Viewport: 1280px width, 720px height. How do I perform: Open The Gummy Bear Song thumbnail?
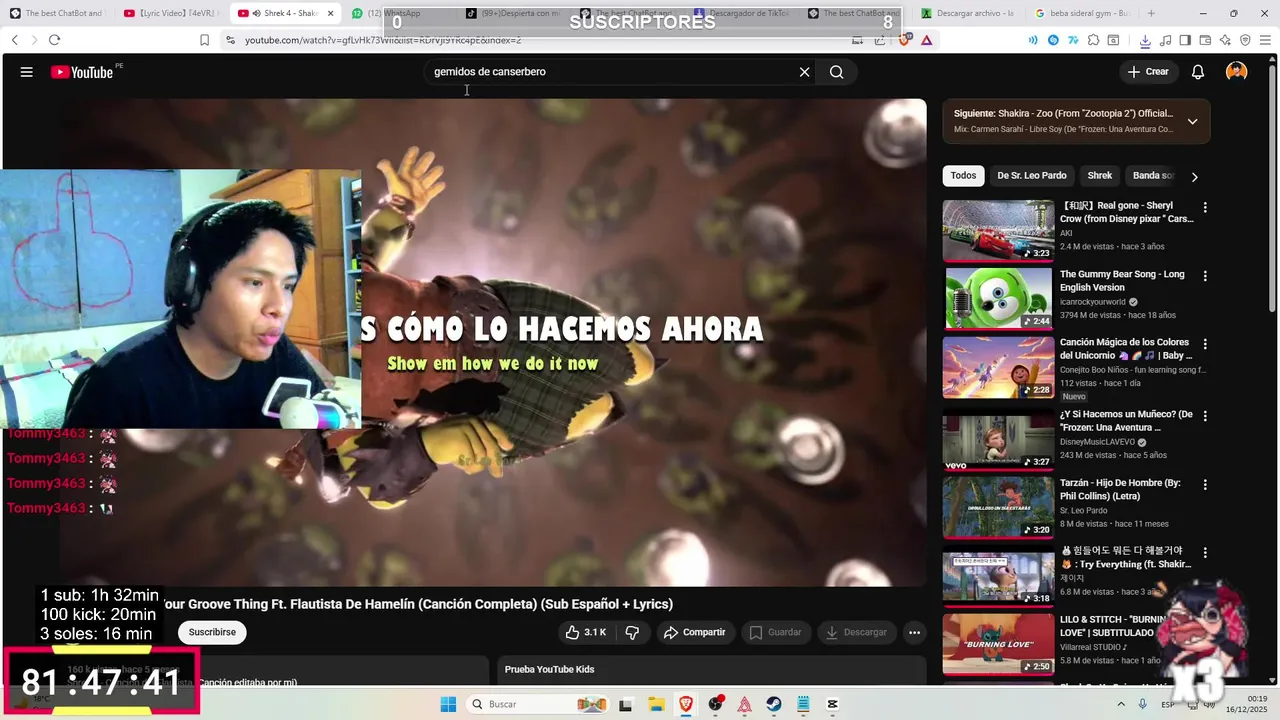998,299
